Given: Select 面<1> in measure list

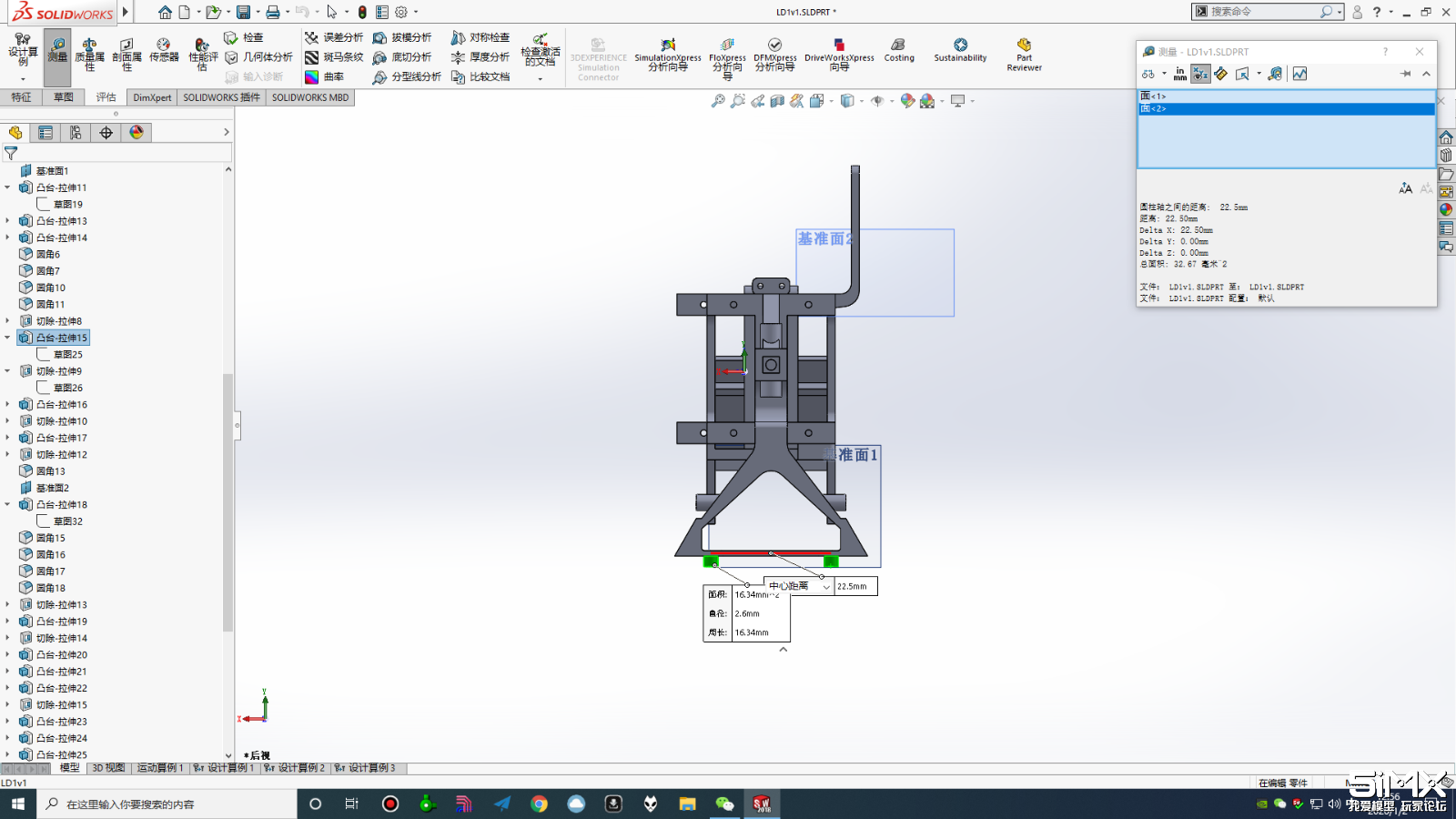Looking at the screenshot, I should (x=1286, y=96).
